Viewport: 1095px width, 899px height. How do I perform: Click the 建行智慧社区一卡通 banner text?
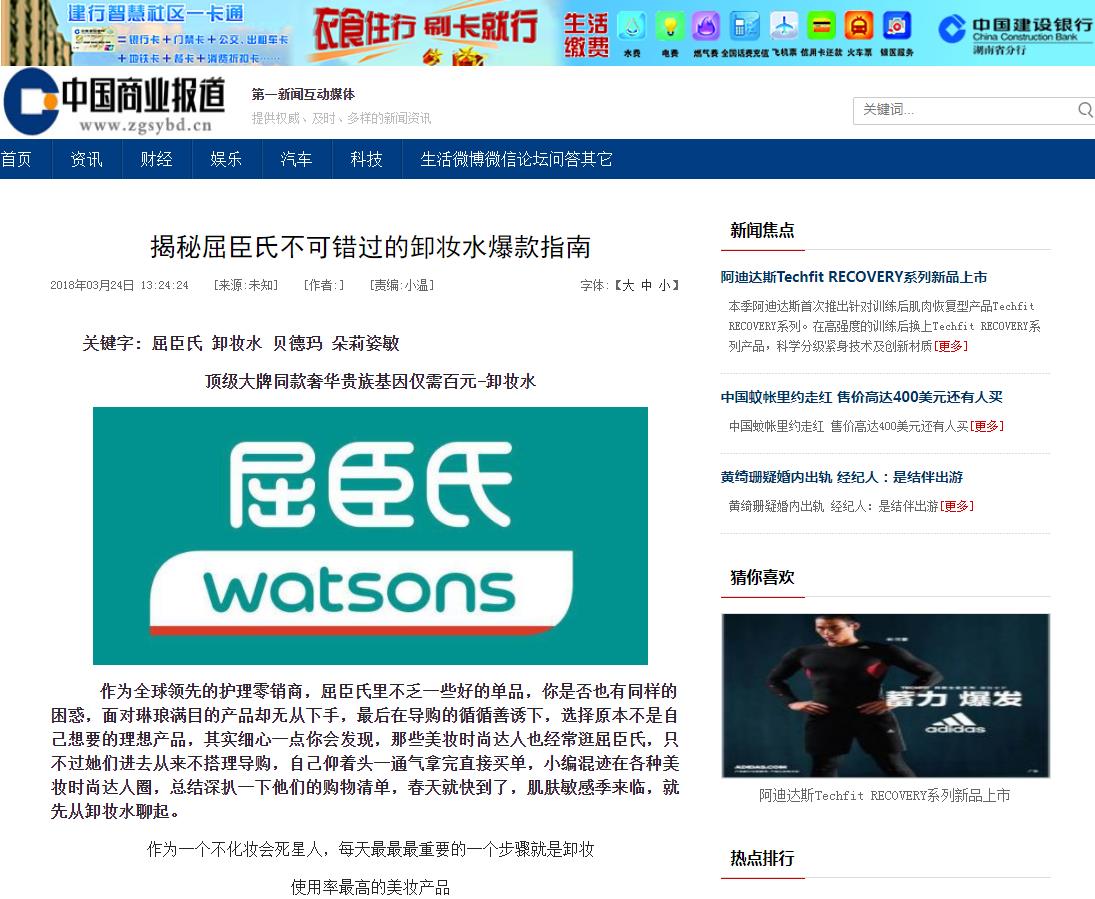click(155, 13)
